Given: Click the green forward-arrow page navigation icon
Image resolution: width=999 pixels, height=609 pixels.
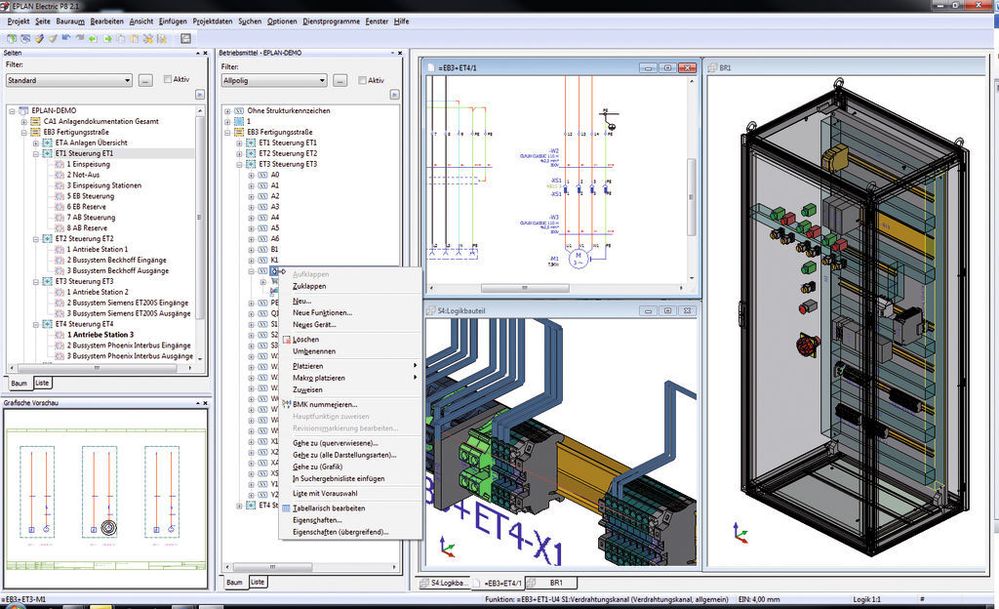Looking at the screenshot, I should (107, 38).
